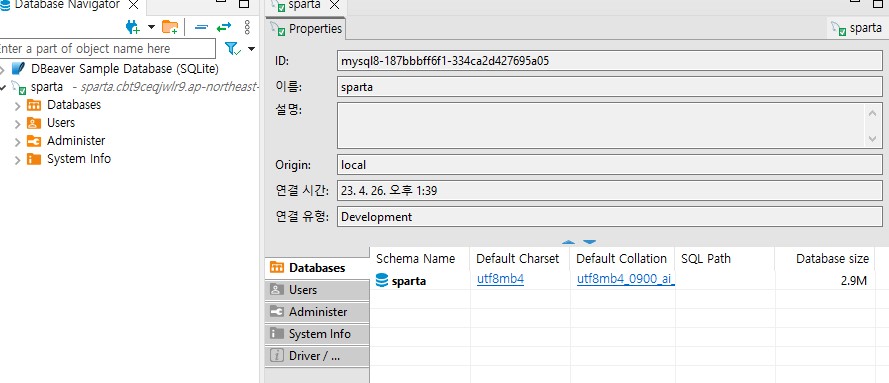The height and width of the screenshot is (383, 889).
Task: Close the sparta editor tab
Action: 334,5
